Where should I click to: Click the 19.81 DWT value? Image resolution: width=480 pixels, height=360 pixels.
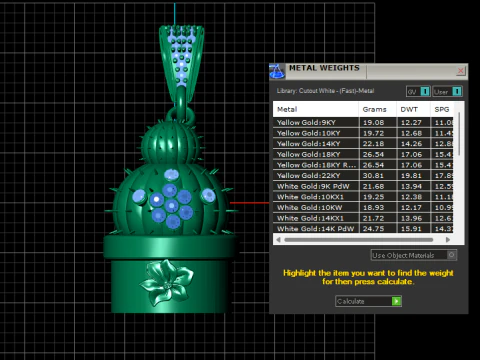pyautogui.click(x=411, y=176)
